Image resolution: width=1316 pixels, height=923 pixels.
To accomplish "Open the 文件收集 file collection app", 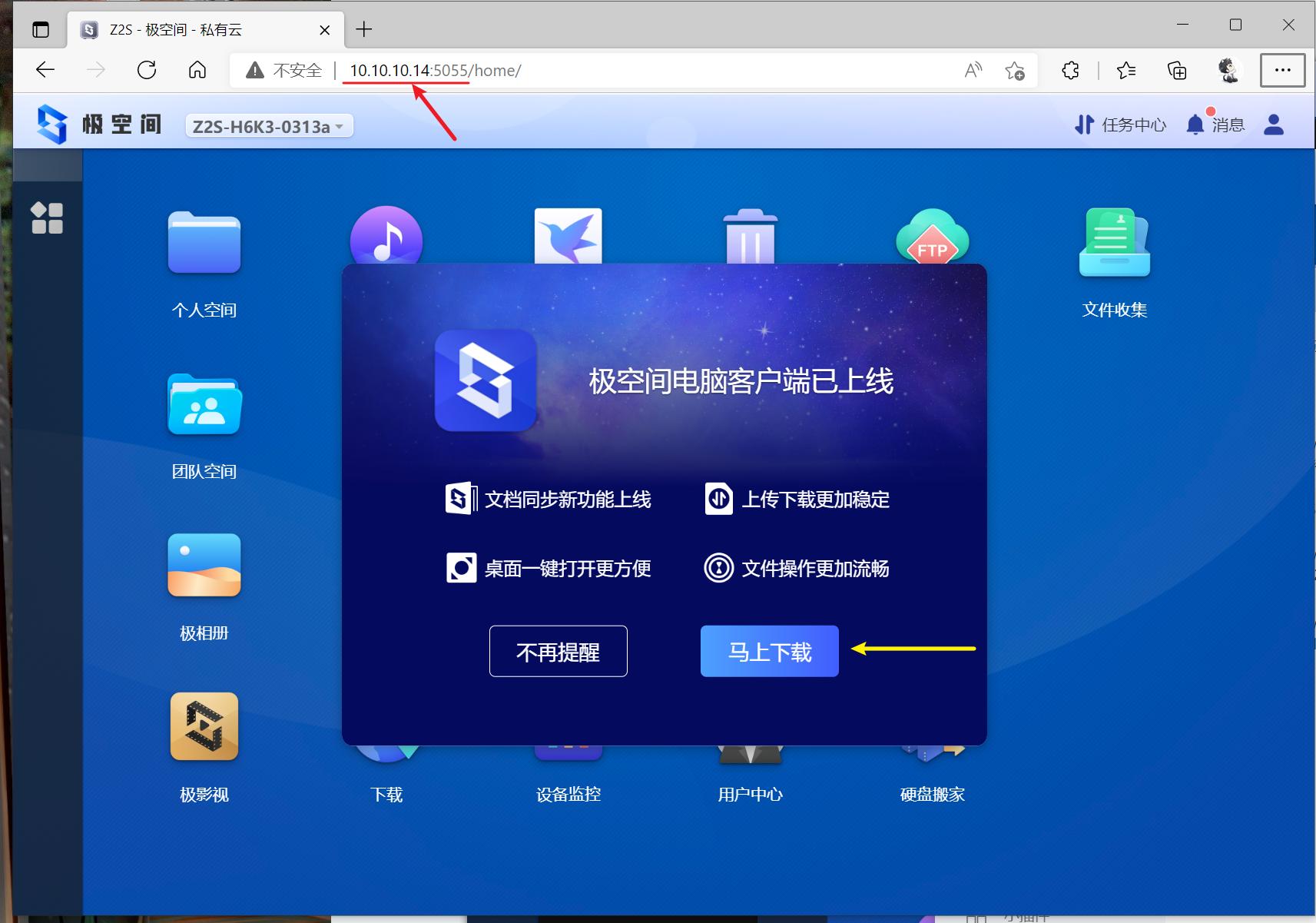I will [1113, 242].
